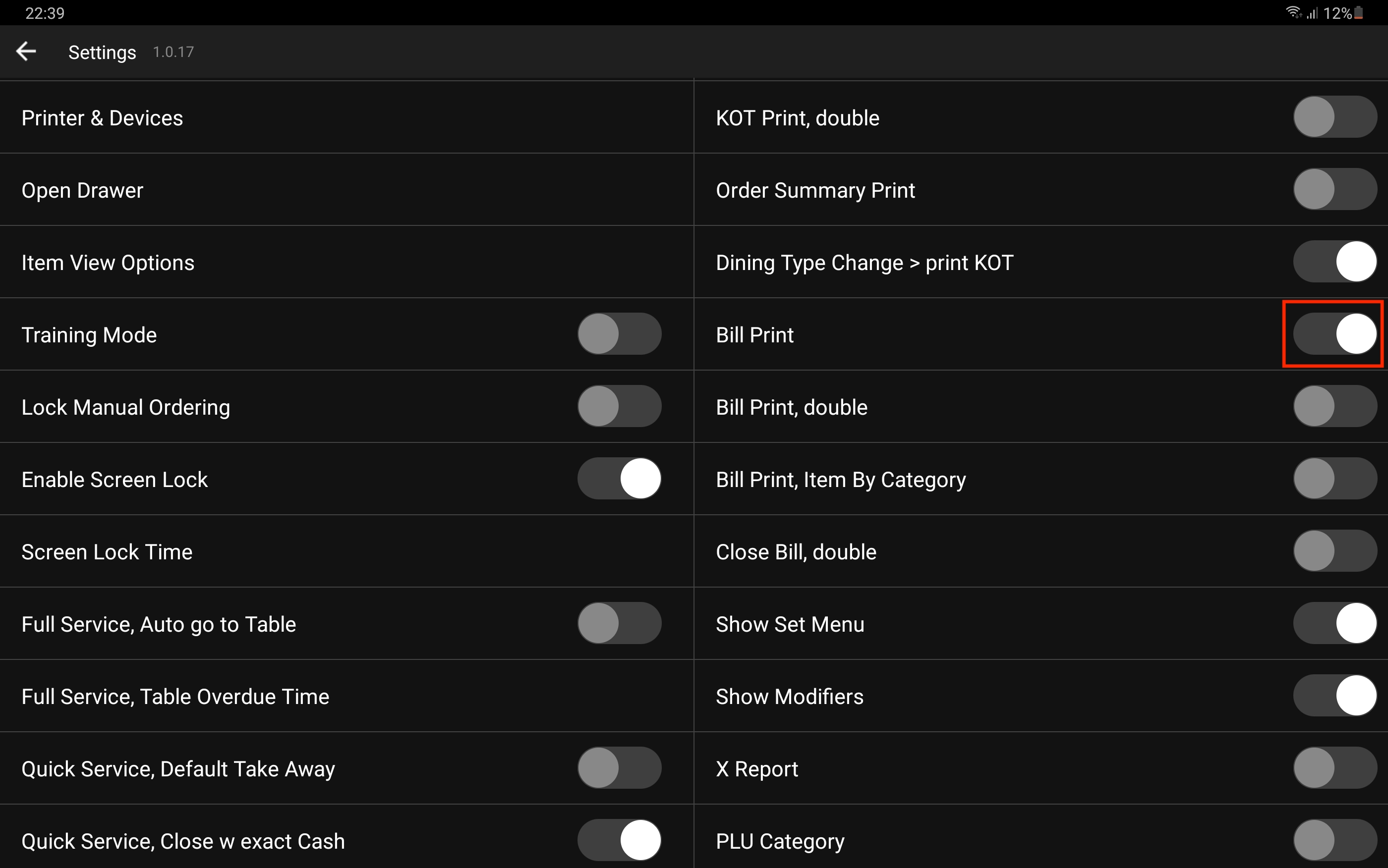Tap Open Drawer option
Screen dimensions: 1388x868
[x=82, y=190]
